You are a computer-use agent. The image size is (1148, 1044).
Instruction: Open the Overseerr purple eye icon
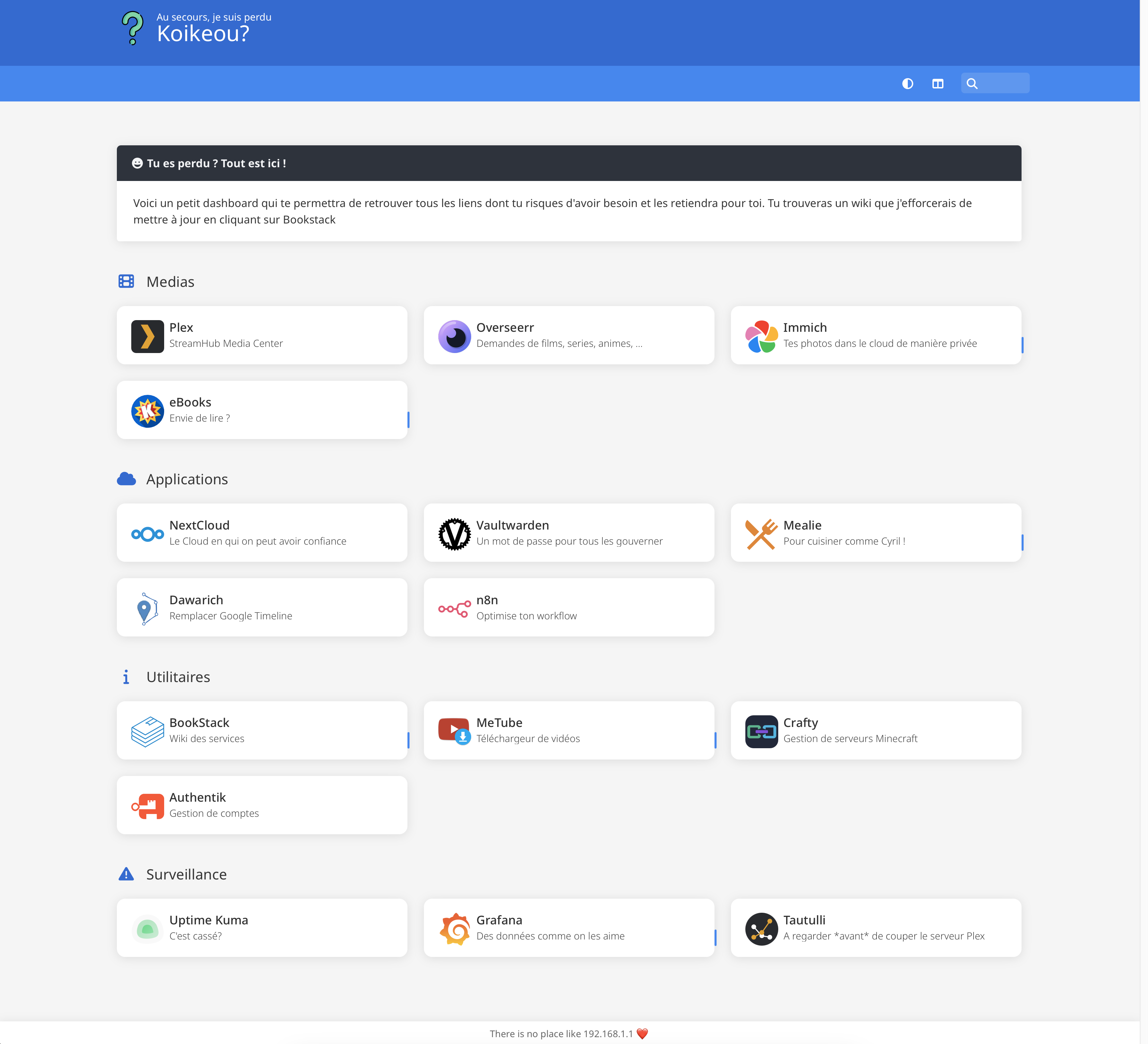point(454,336)
